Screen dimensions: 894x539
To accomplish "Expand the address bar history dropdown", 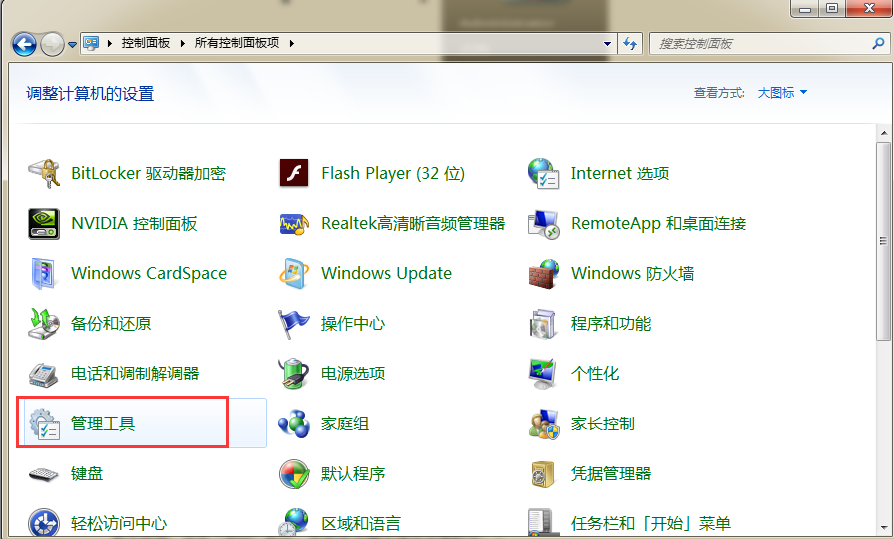I will point(607,43).
